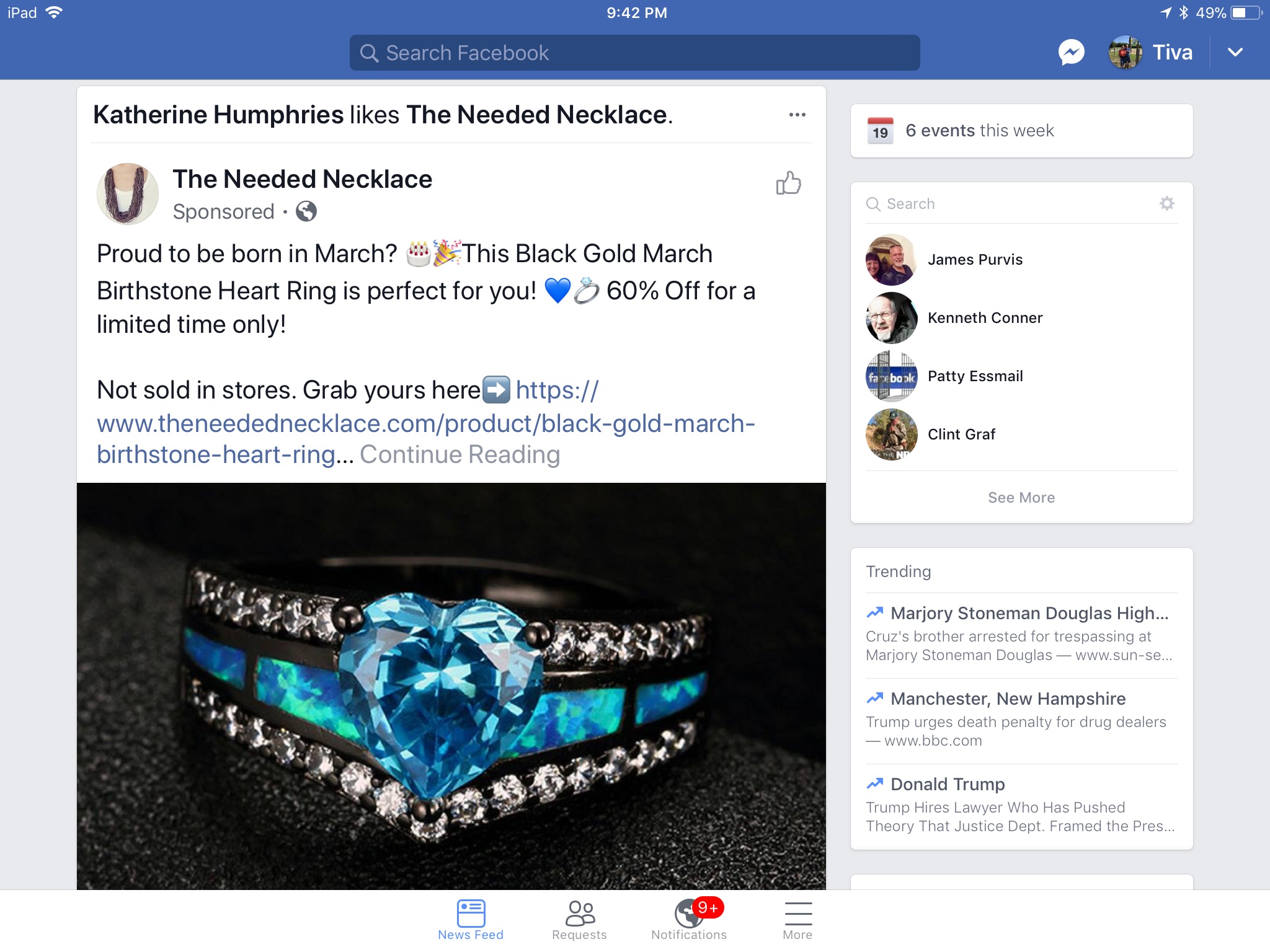Open the Requests tab
The image size is (1270, 952).
pos(579,920)
